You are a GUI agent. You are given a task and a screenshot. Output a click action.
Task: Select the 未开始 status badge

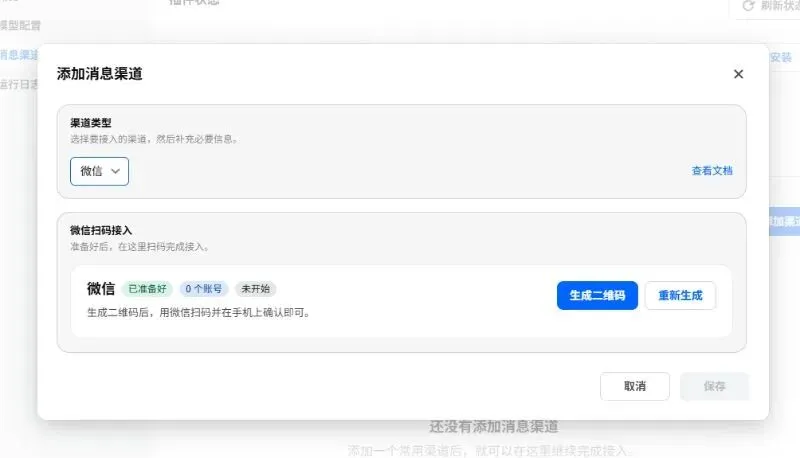[x=256, y=289]
